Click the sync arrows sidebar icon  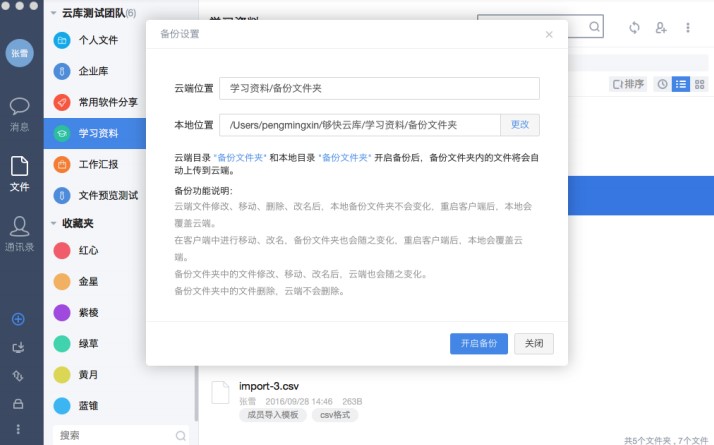(18, 376)
